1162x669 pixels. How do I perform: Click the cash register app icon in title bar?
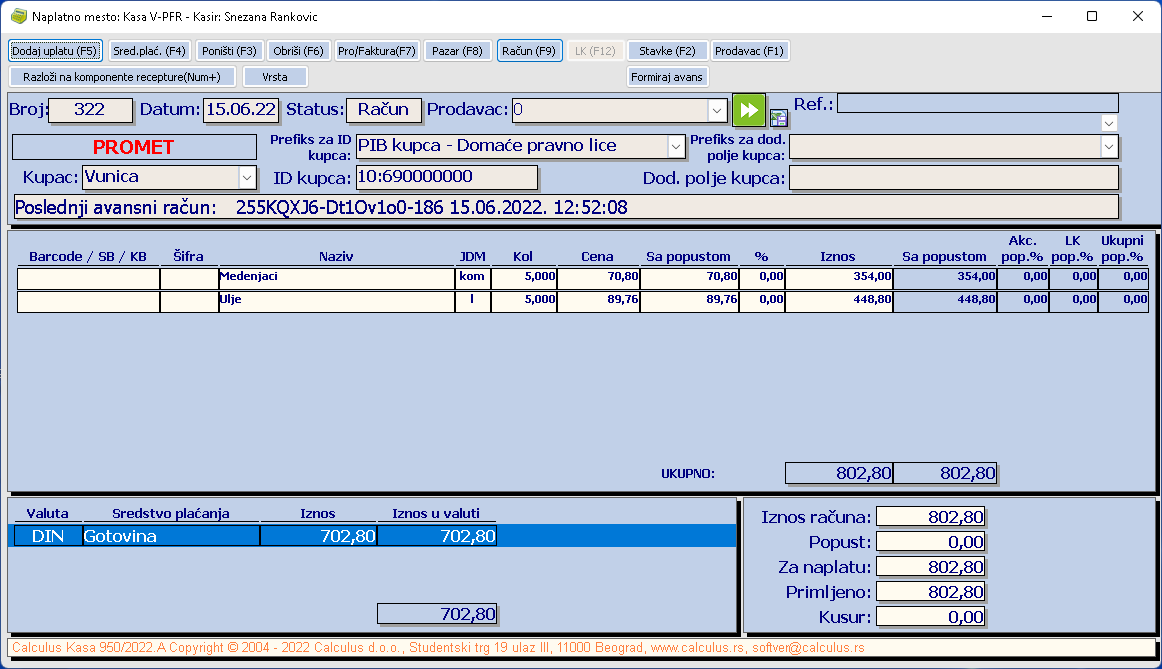(x=19, y=16)
